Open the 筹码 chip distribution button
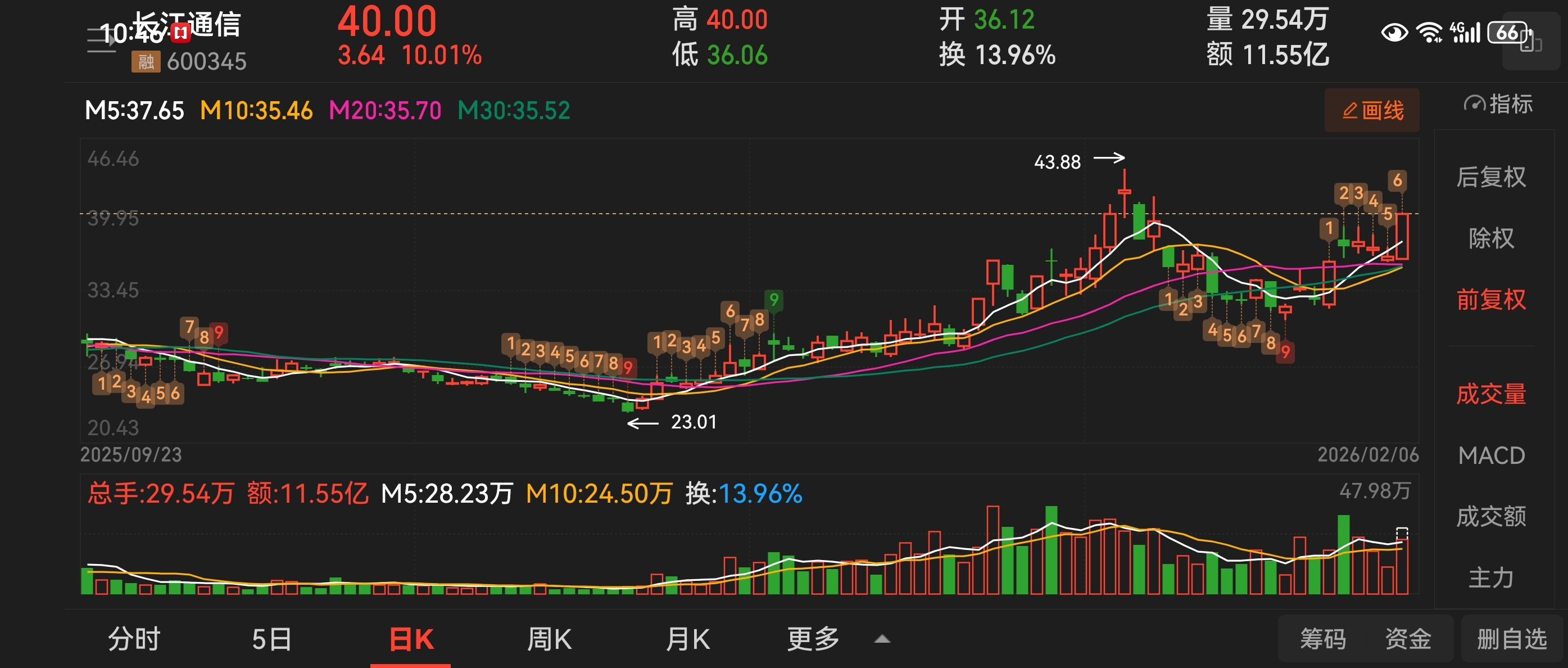1568x668 pixels. [1323, 639]
